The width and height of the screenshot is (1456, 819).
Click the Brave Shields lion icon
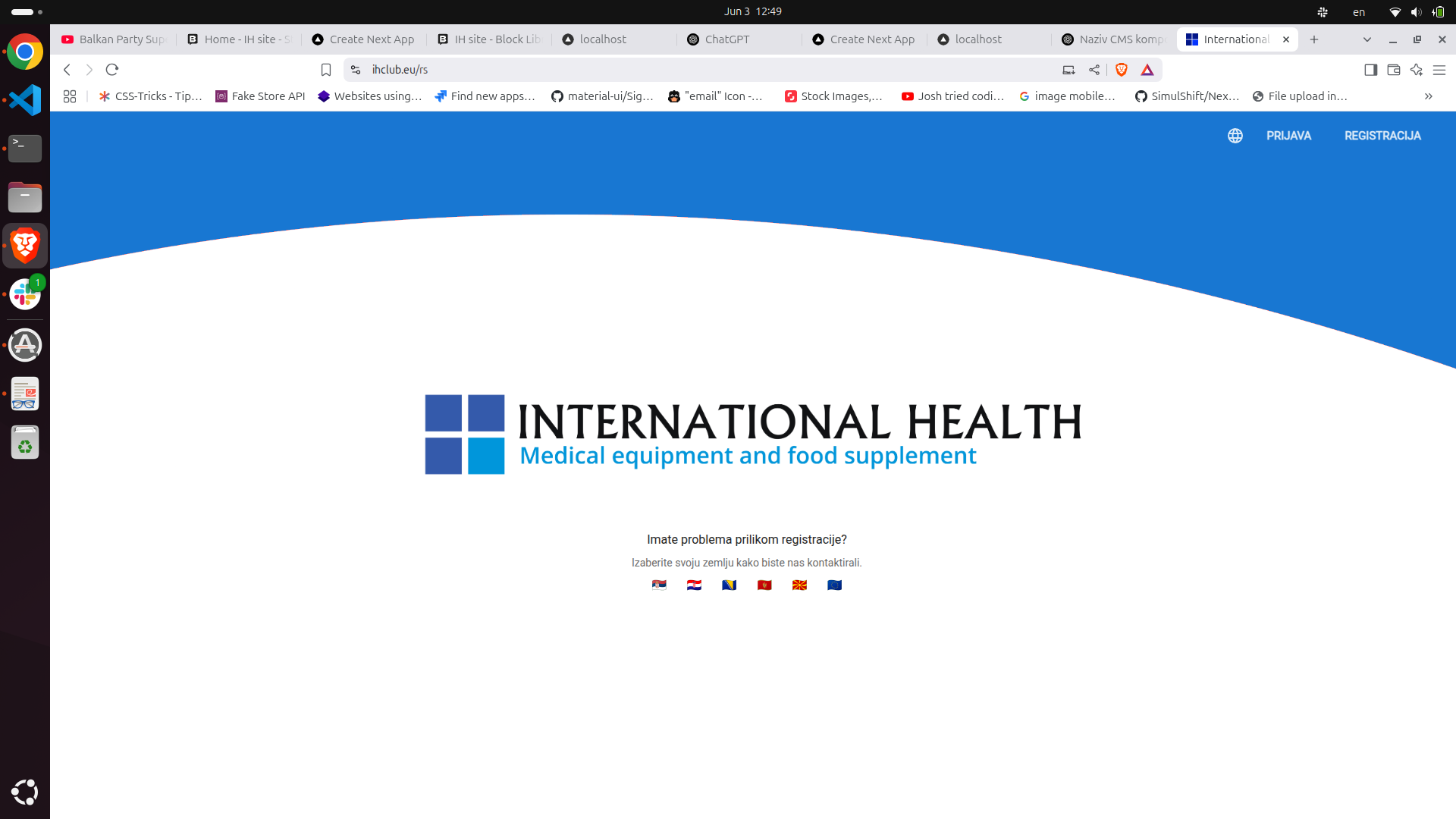1122,70
